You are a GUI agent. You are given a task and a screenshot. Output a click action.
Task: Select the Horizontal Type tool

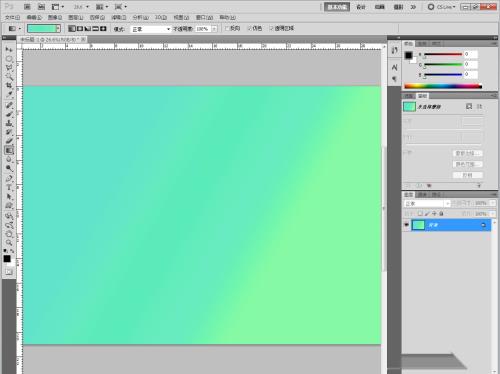point(9,188)
